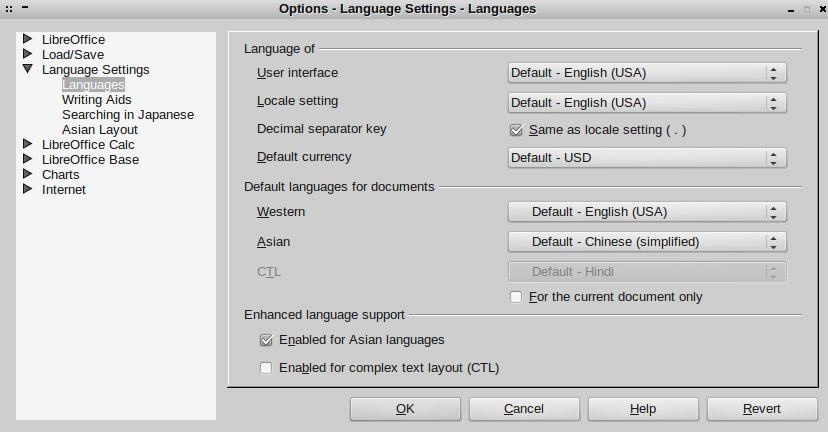Open Help for this dialog

click(x=643, y=409)
